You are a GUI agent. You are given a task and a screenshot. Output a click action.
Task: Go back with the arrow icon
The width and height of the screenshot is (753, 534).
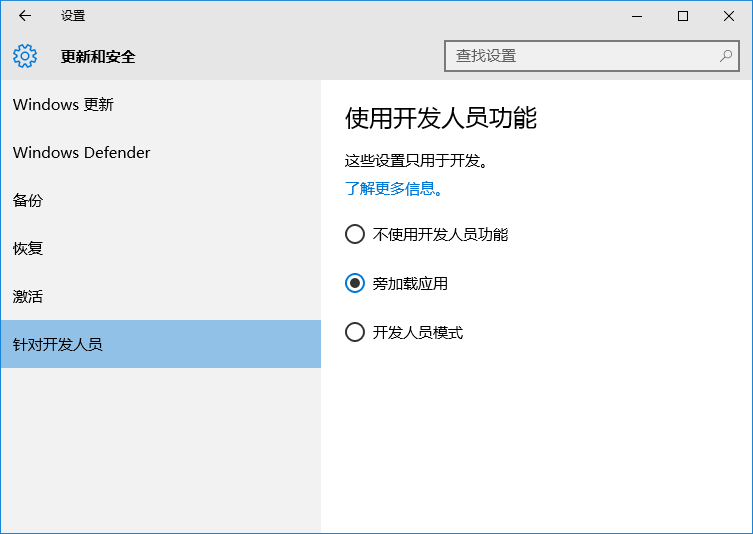coord(25,16)
